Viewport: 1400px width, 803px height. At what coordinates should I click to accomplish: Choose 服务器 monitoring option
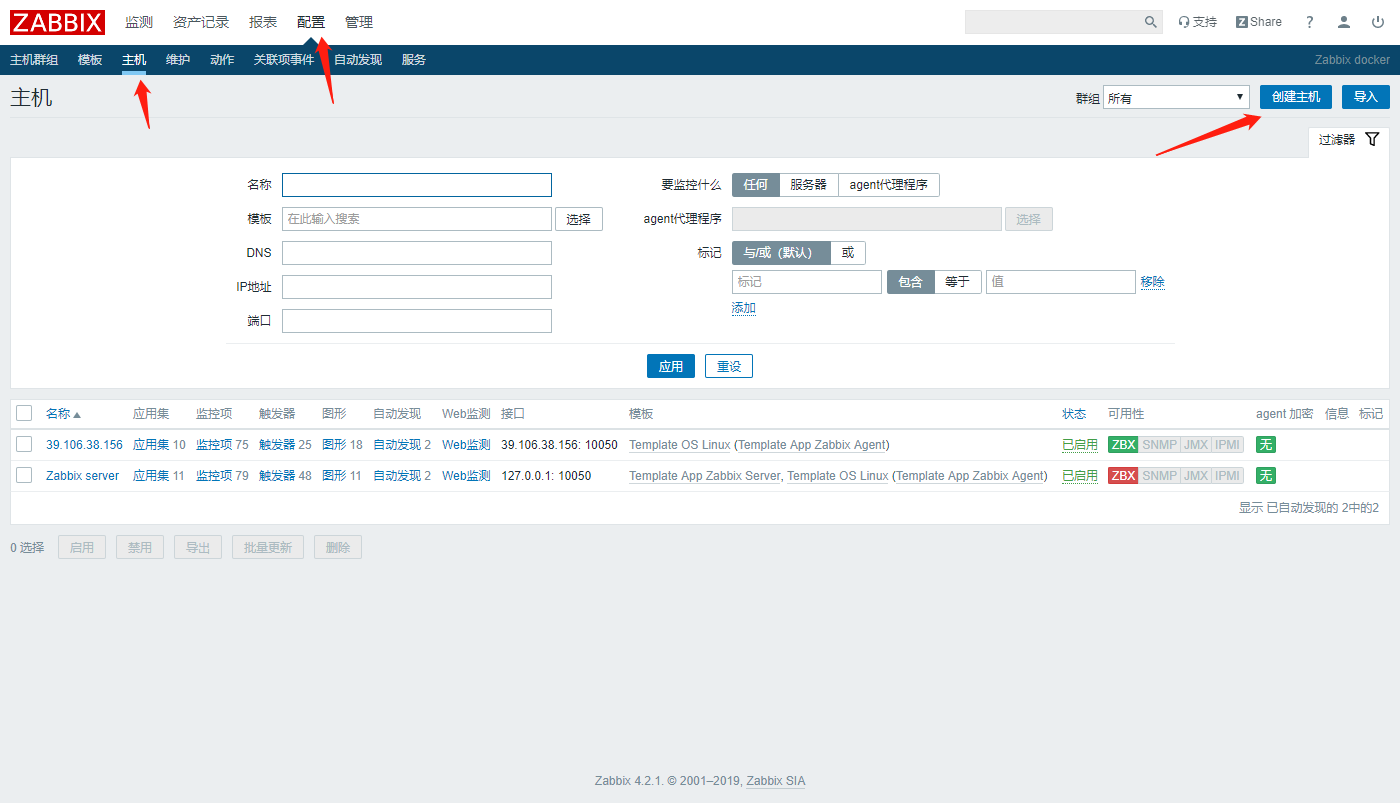(808, 185)
